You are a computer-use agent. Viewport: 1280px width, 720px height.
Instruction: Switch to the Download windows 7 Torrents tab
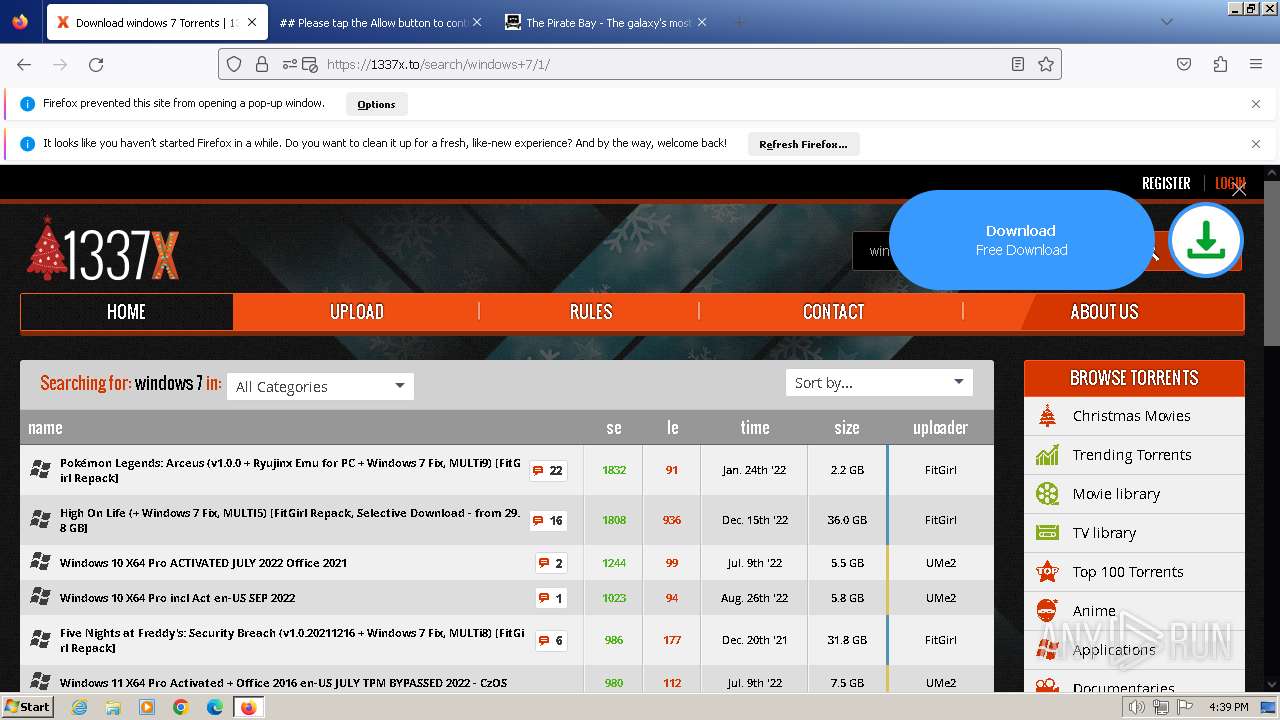point(156,22)
